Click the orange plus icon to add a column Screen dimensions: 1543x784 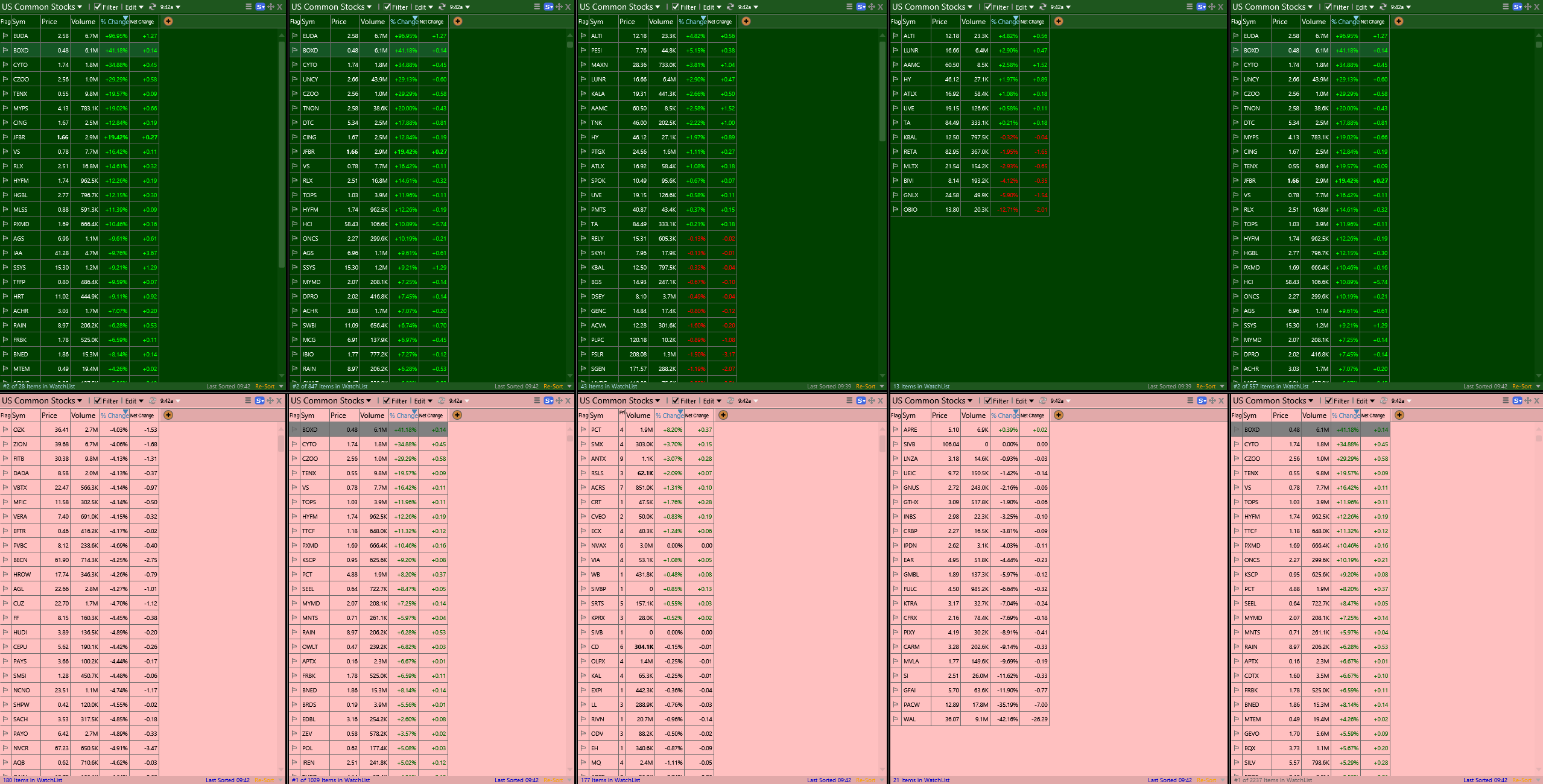point(168,21)
